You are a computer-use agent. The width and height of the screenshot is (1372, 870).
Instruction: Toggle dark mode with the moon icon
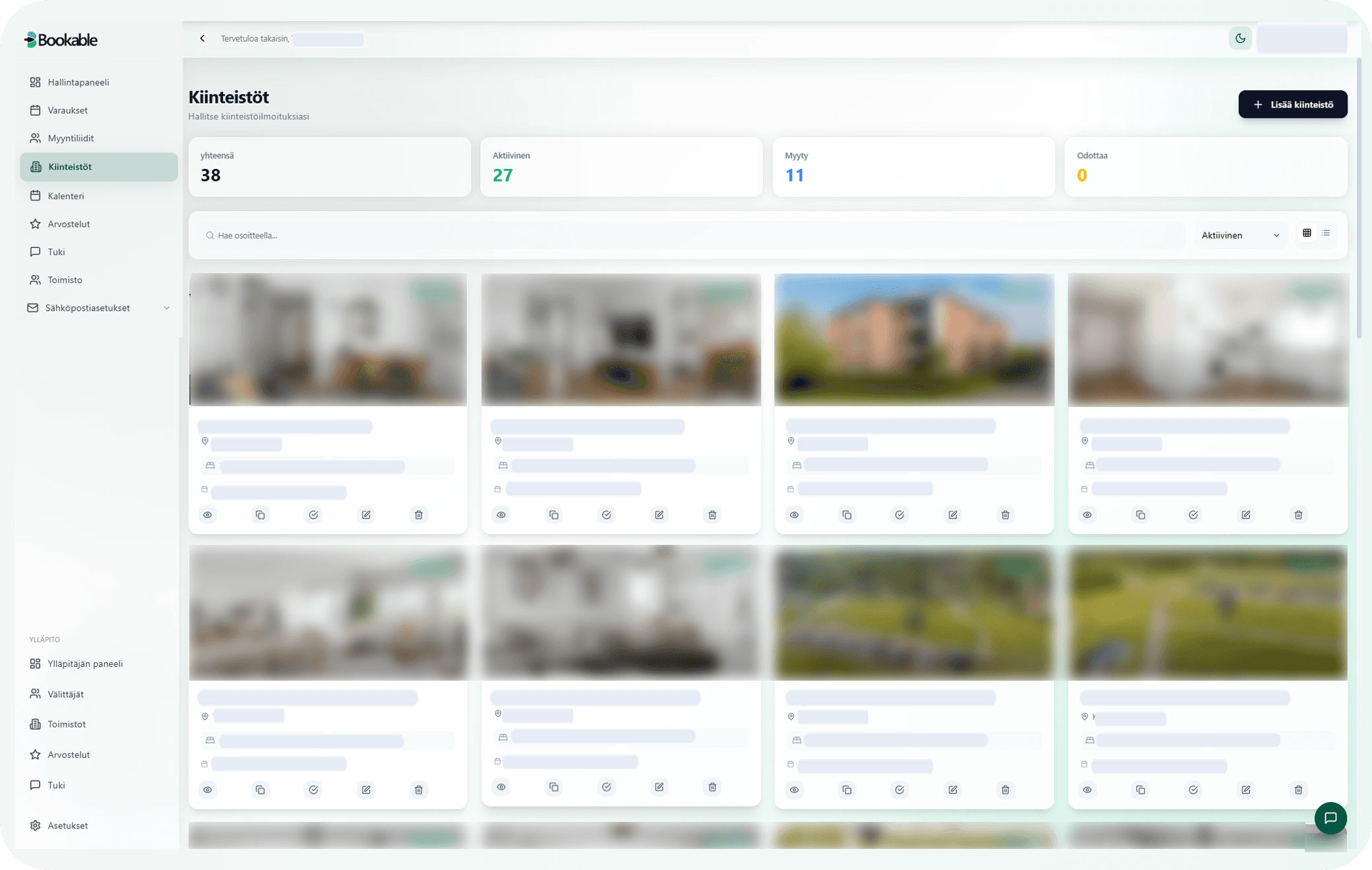(1240, 38)
